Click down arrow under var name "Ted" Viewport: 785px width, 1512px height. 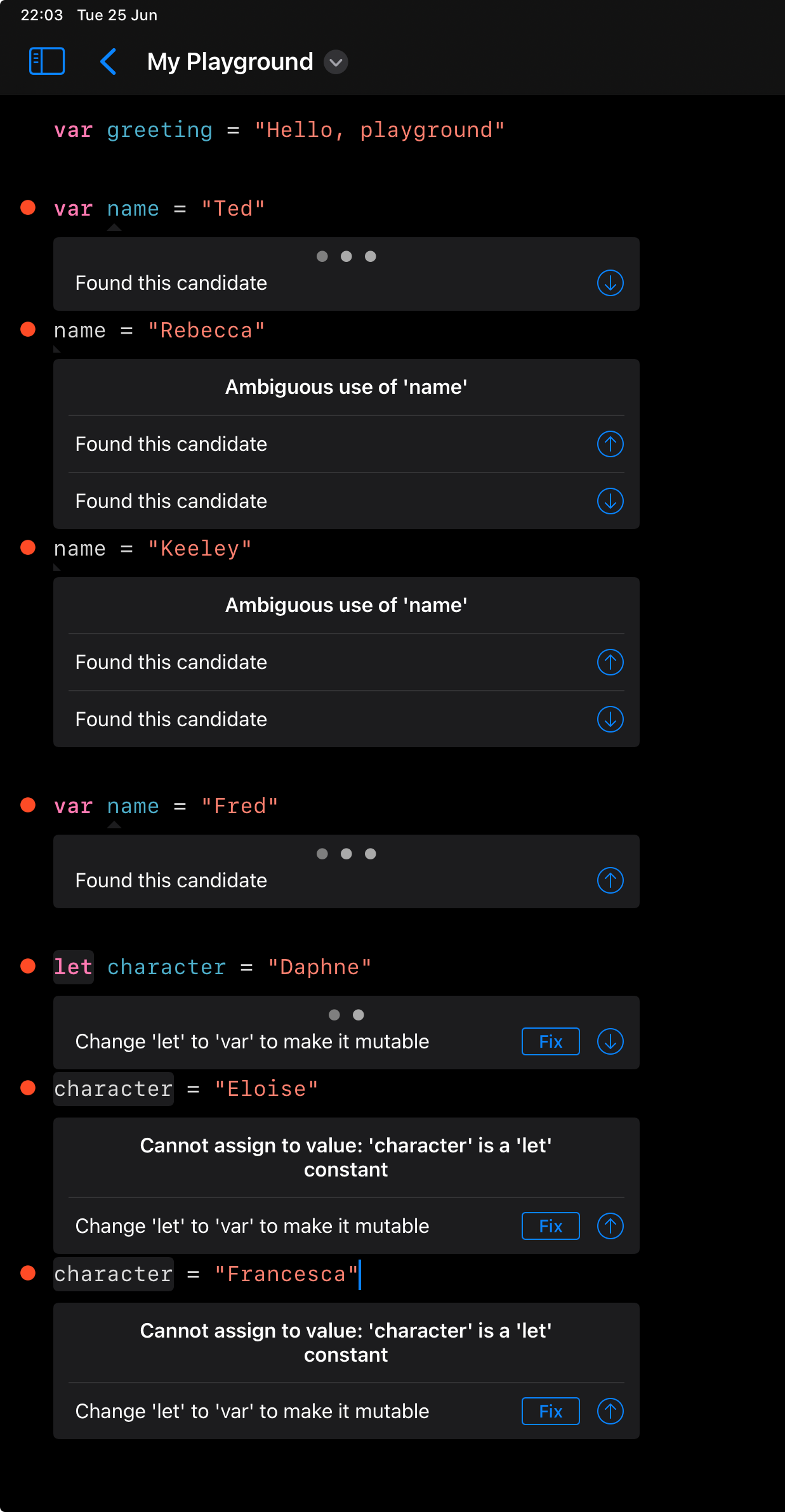[610, 283]
